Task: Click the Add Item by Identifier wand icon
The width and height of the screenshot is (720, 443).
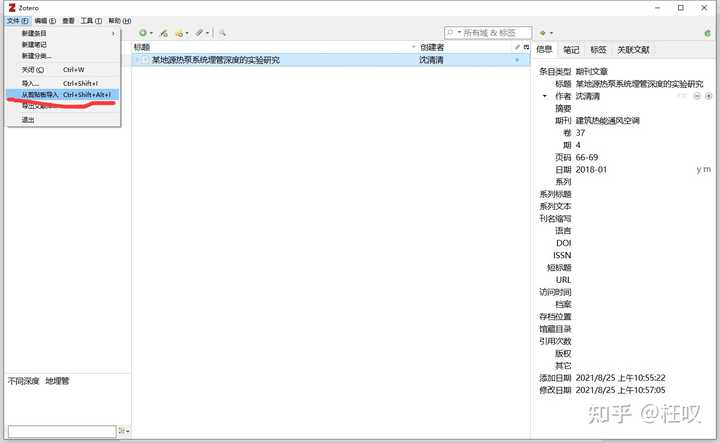Action: pos(163,33)
